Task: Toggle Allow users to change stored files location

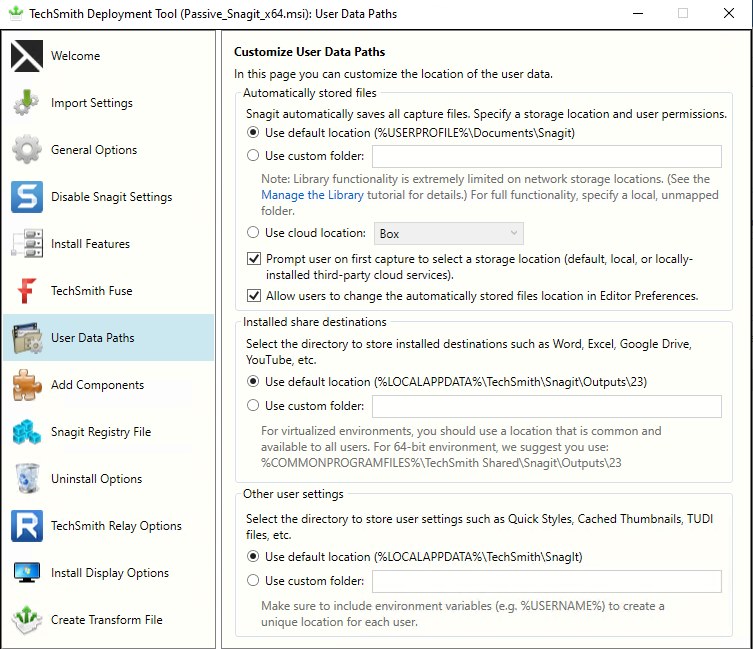Action: 254,296
